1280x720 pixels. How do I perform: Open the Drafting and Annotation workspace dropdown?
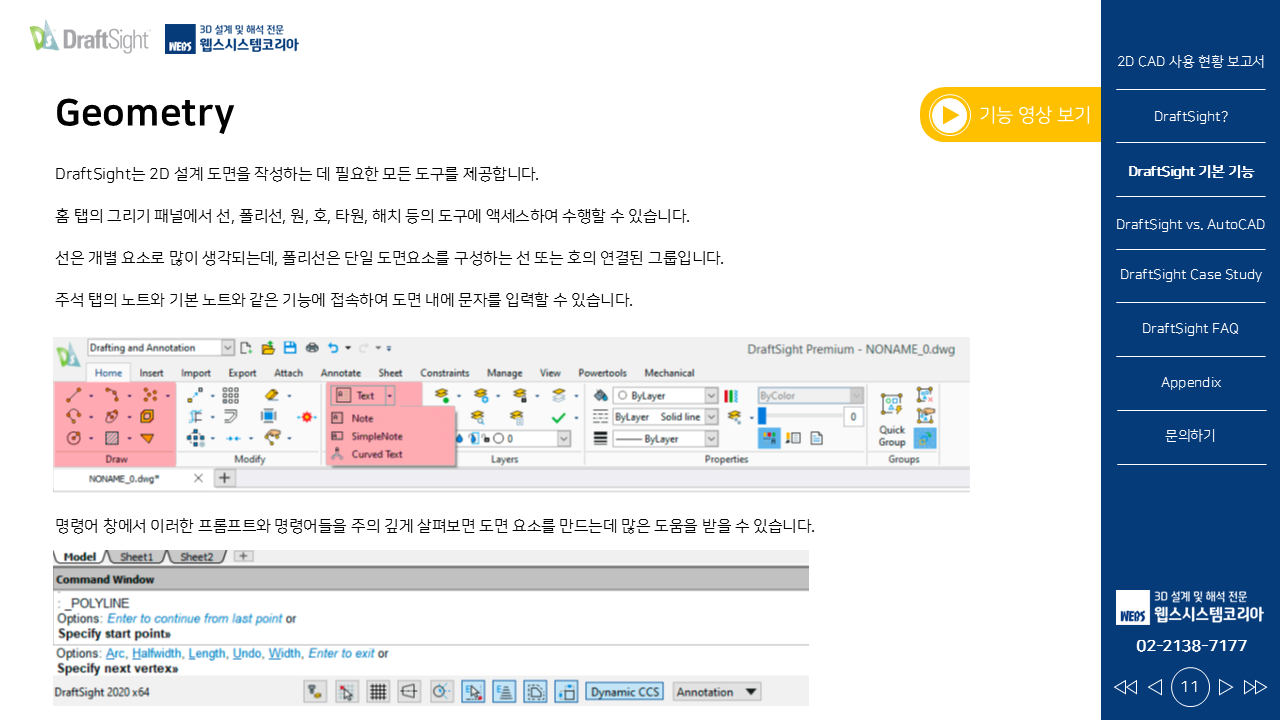coord(161,348)
